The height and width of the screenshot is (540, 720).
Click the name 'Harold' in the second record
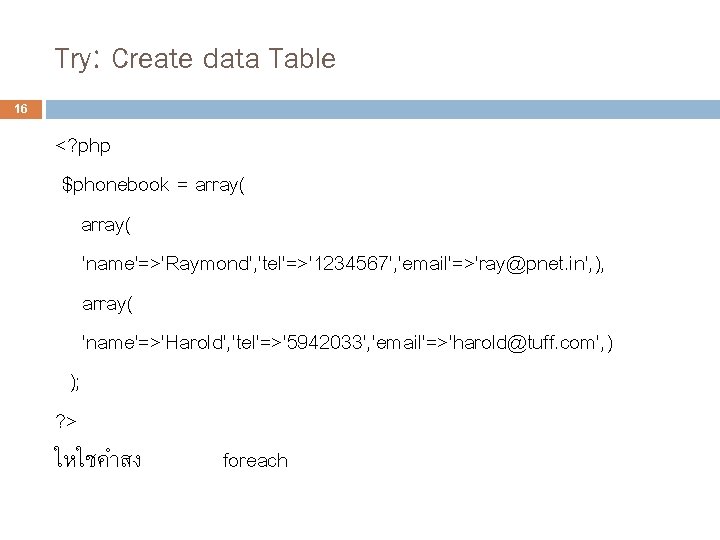point(194,343)
